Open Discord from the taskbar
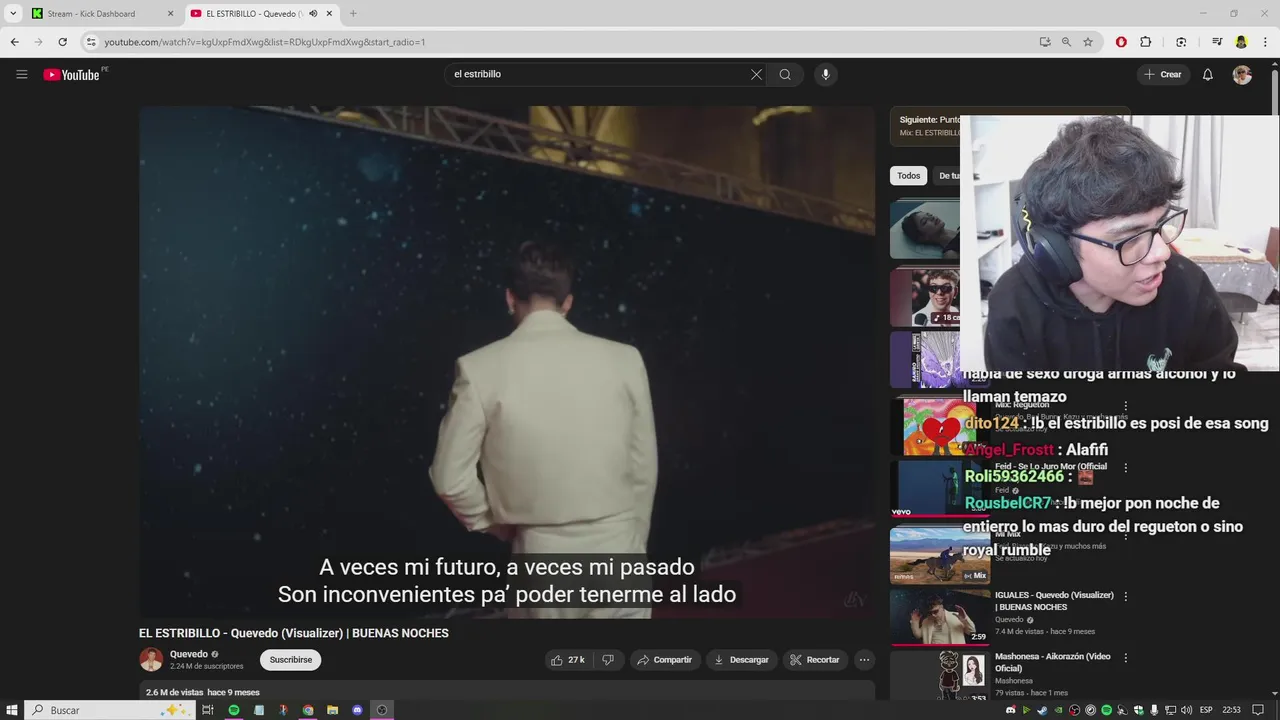This screenshot has height=720, width=1280. [x=357, y=710]
